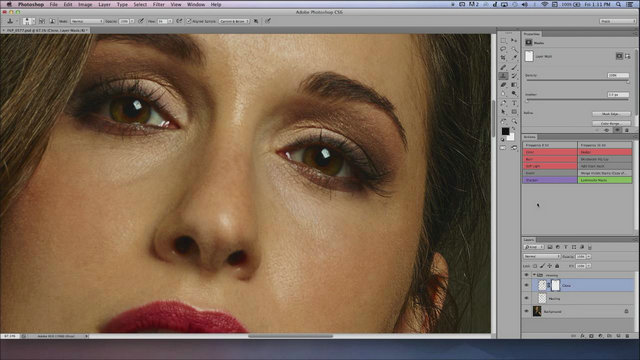Open the Layer menu
640x360 pixels.
[104, 4]
